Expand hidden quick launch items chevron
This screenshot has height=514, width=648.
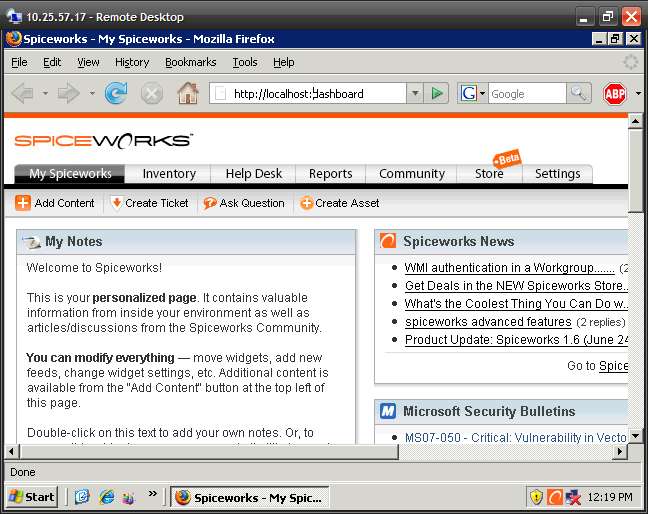point(152,493)
